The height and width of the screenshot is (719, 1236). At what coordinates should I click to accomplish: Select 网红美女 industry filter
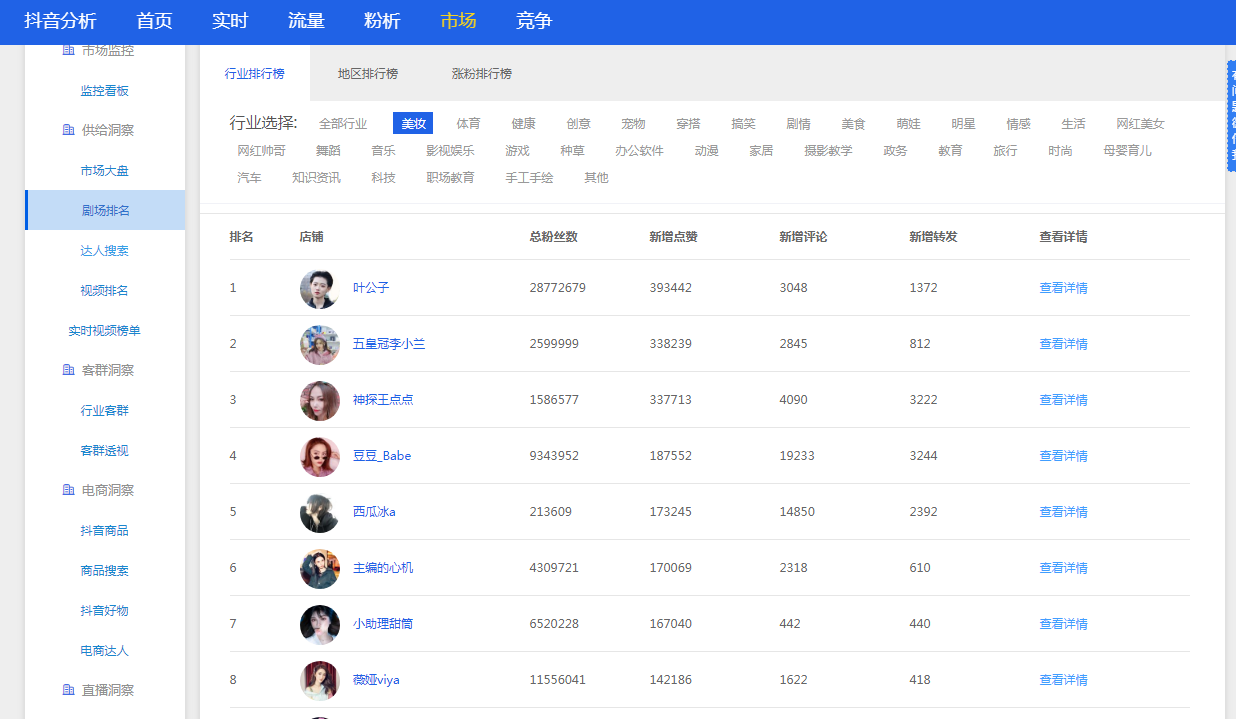(x=1141, y=124)
